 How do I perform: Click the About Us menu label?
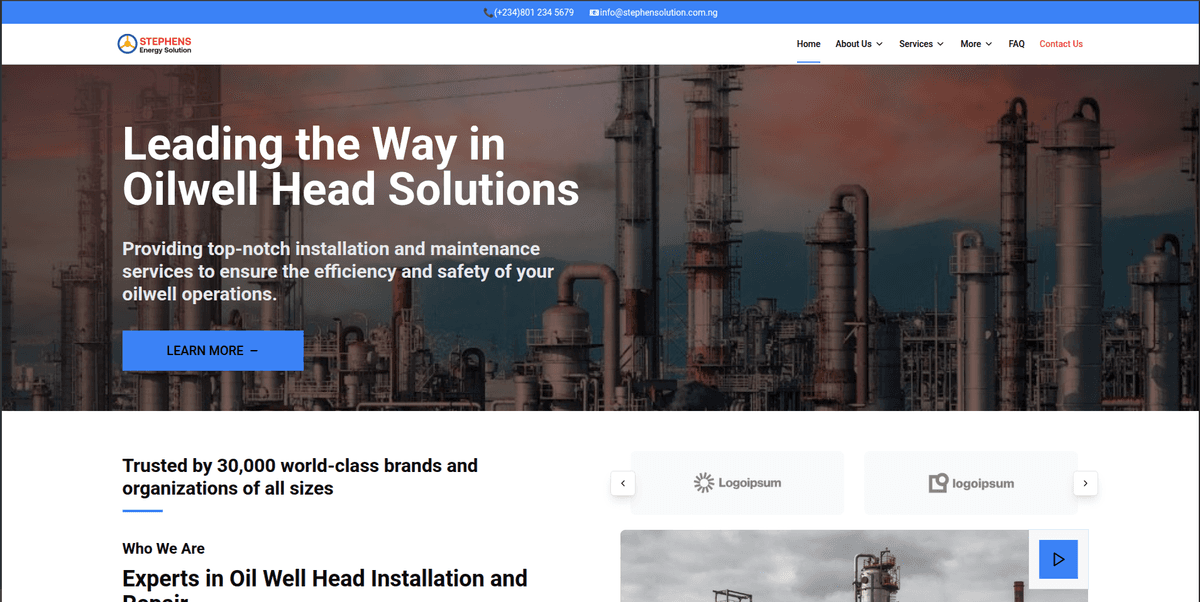pyautogui.click(x=853, y=44)
